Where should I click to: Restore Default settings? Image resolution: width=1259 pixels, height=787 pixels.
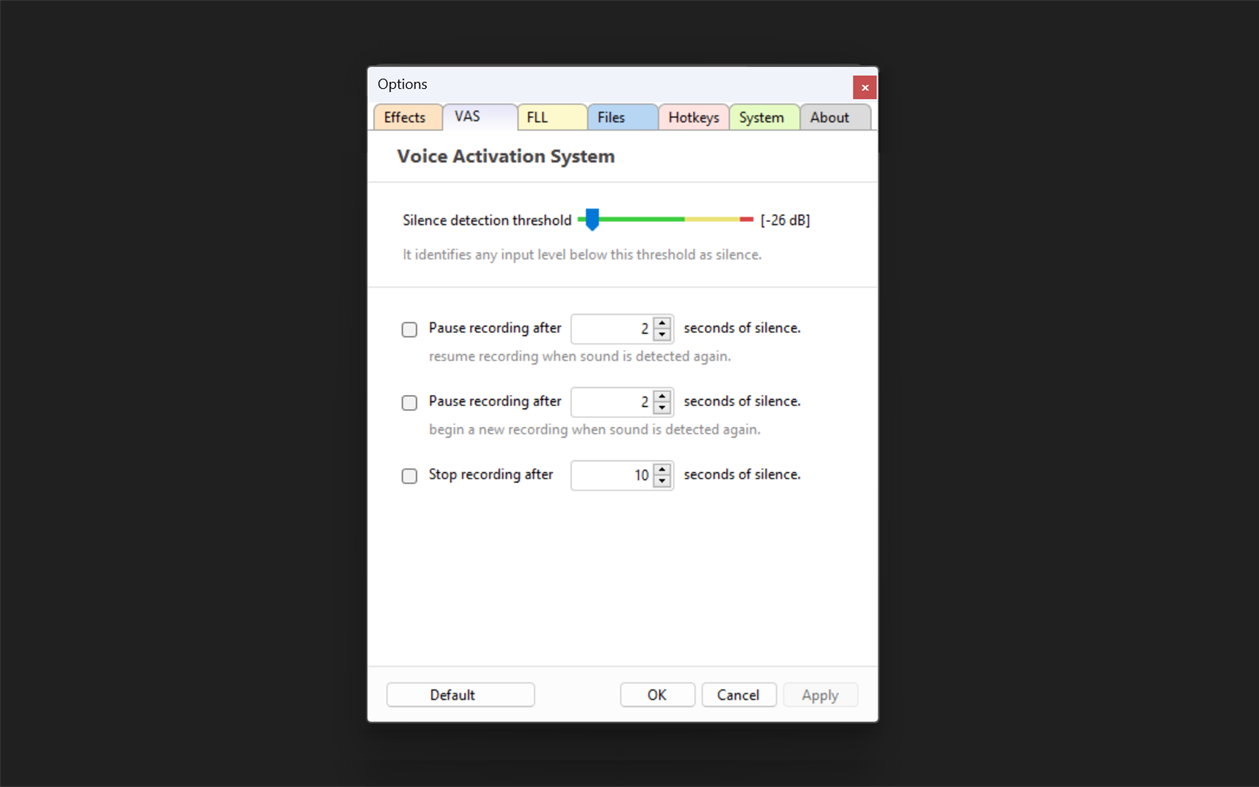(460, 694)
